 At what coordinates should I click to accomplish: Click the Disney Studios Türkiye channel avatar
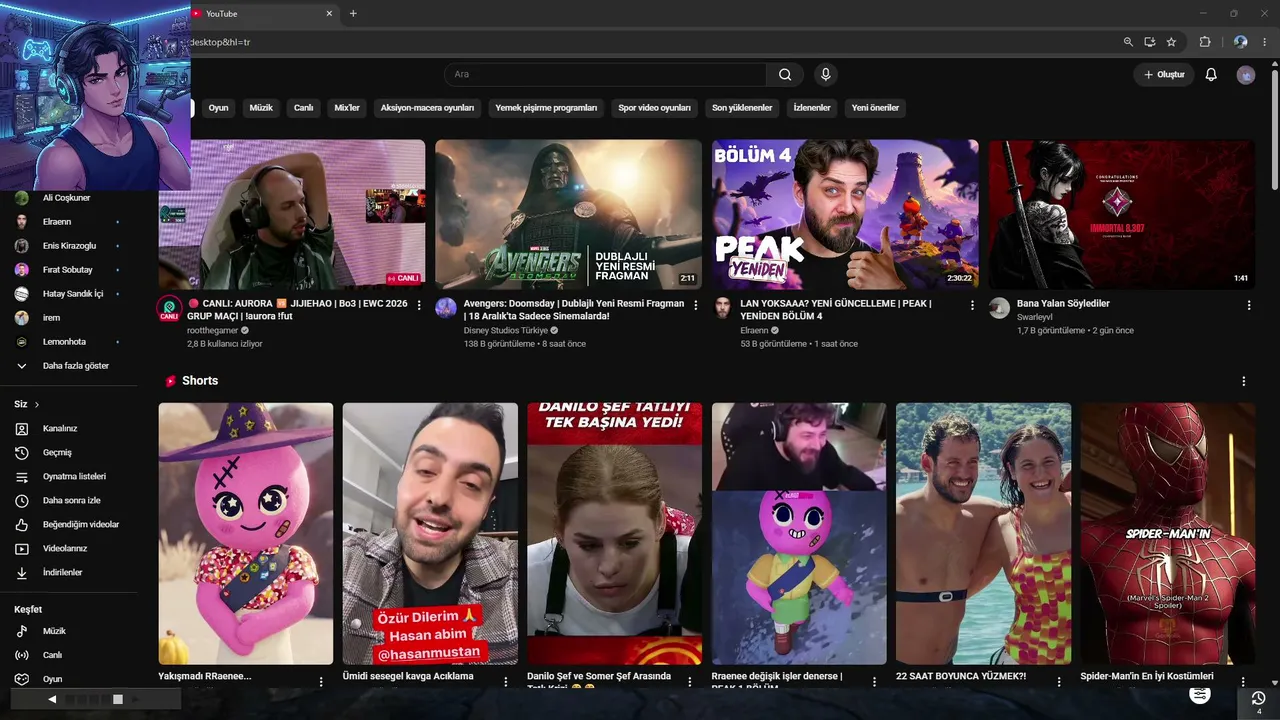tap(446, 307)
